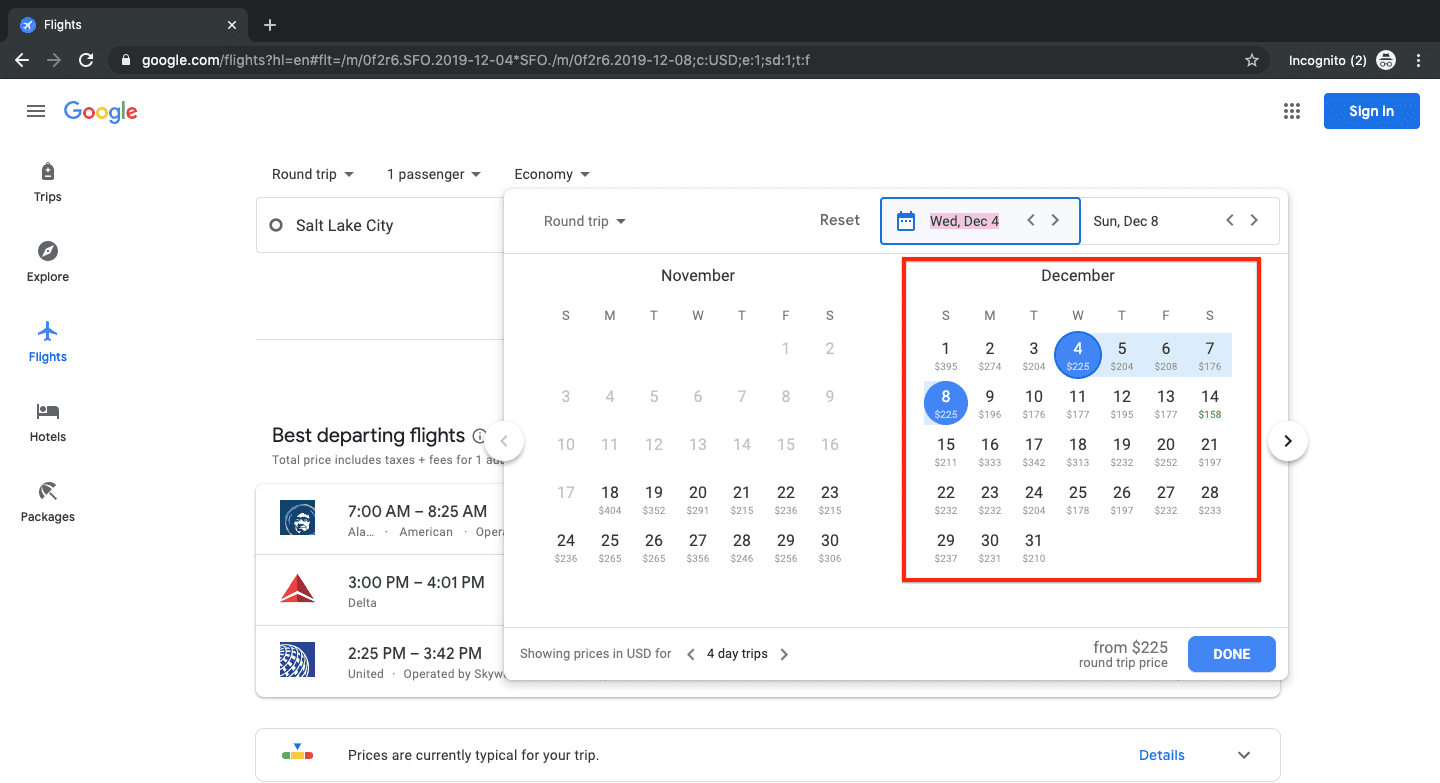Go to Trips in the sidebar
Image resolution: width=1440 pixels, height=783 pixels.
click(48, 182)
